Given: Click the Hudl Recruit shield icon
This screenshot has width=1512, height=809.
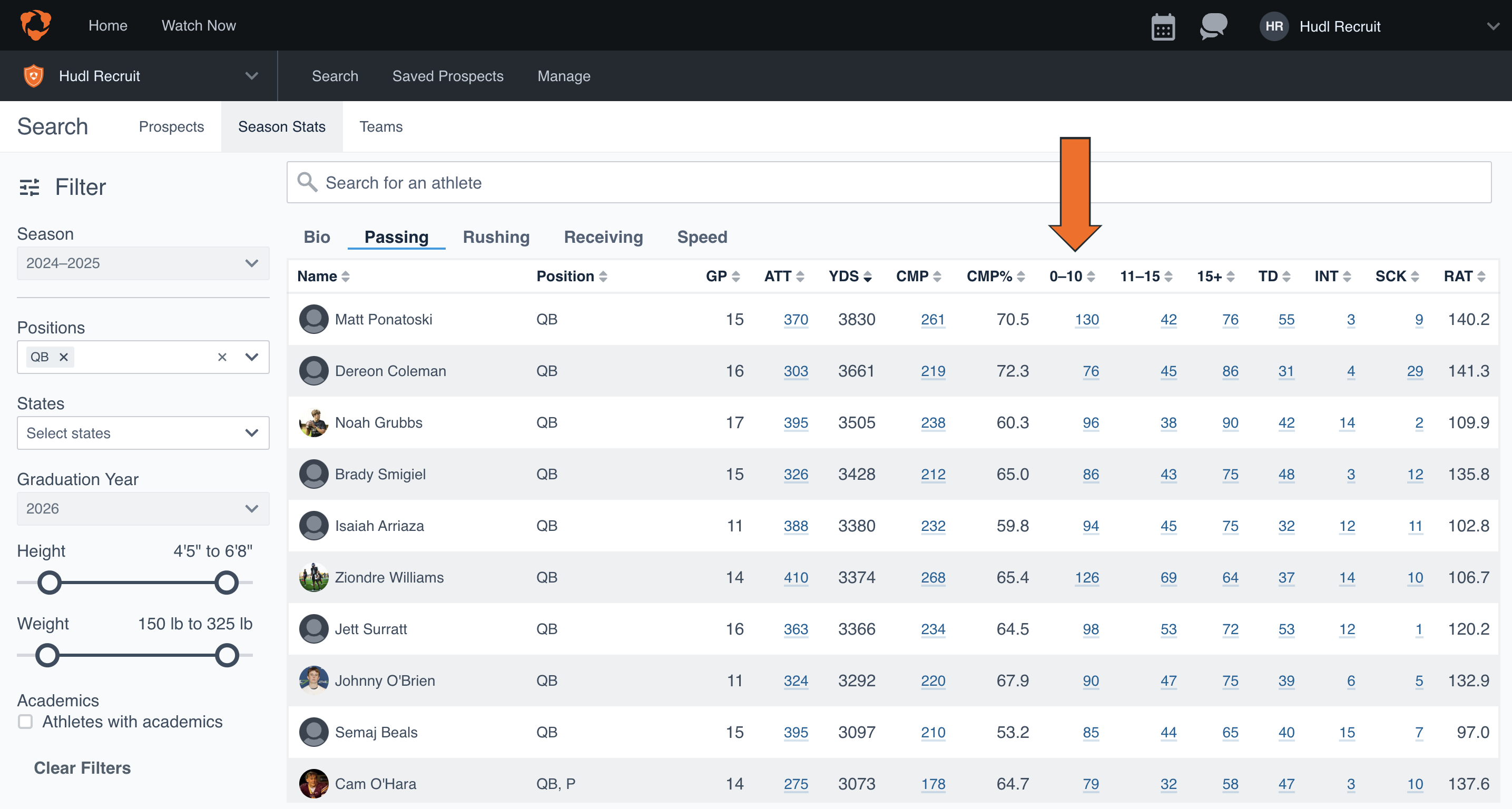Looking at the screenshot, I should [34, 75].
